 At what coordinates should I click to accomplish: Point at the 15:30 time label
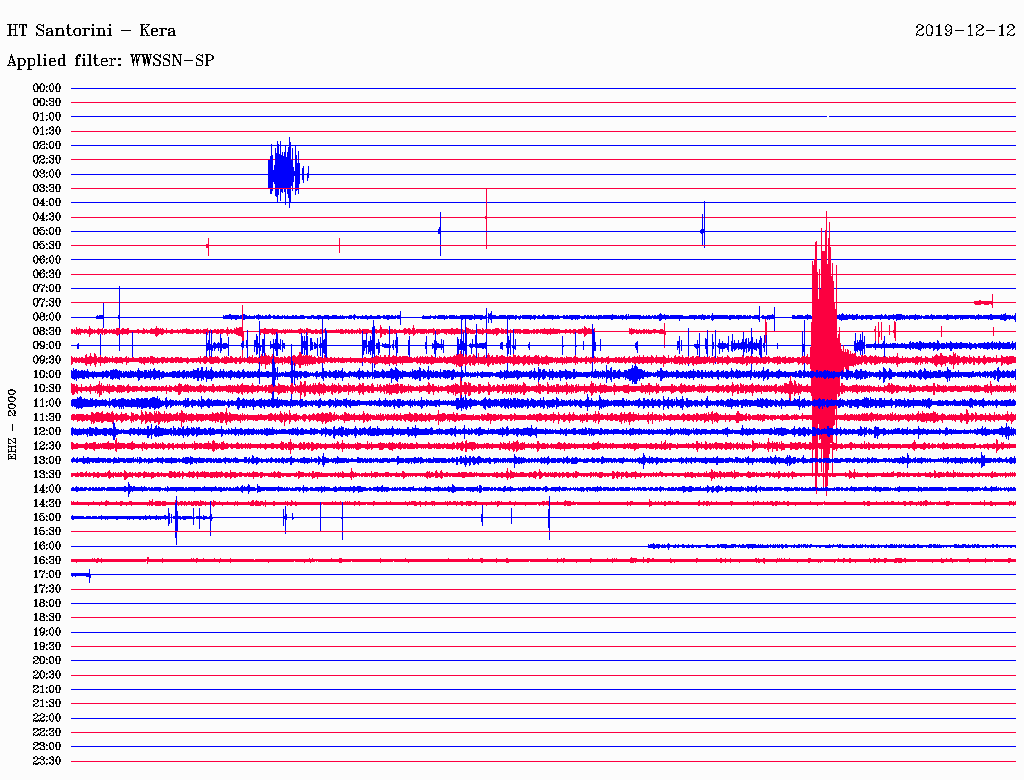(x=47, y=531)
